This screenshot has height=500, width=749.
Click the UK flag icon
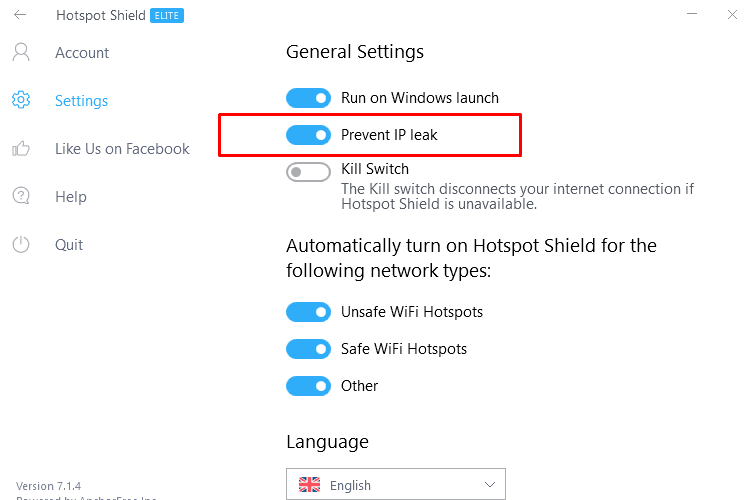click(x=310, y=484)
